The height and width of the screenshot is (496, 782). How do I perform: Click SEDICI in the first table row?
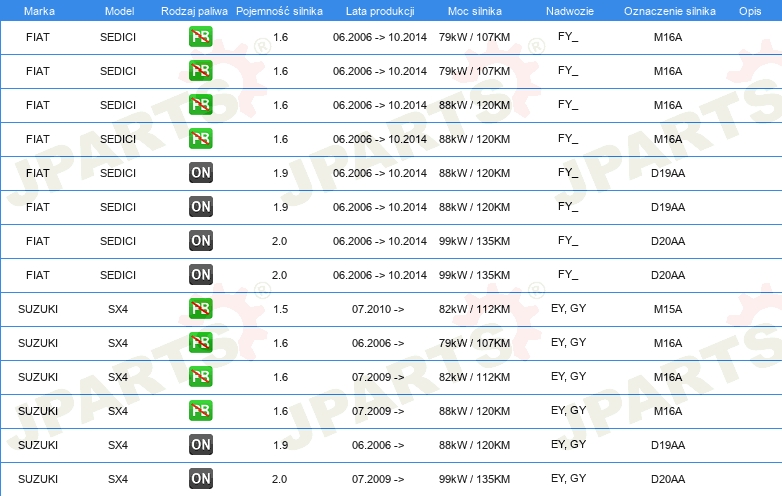pyautogui.click(x=118, y=37)
